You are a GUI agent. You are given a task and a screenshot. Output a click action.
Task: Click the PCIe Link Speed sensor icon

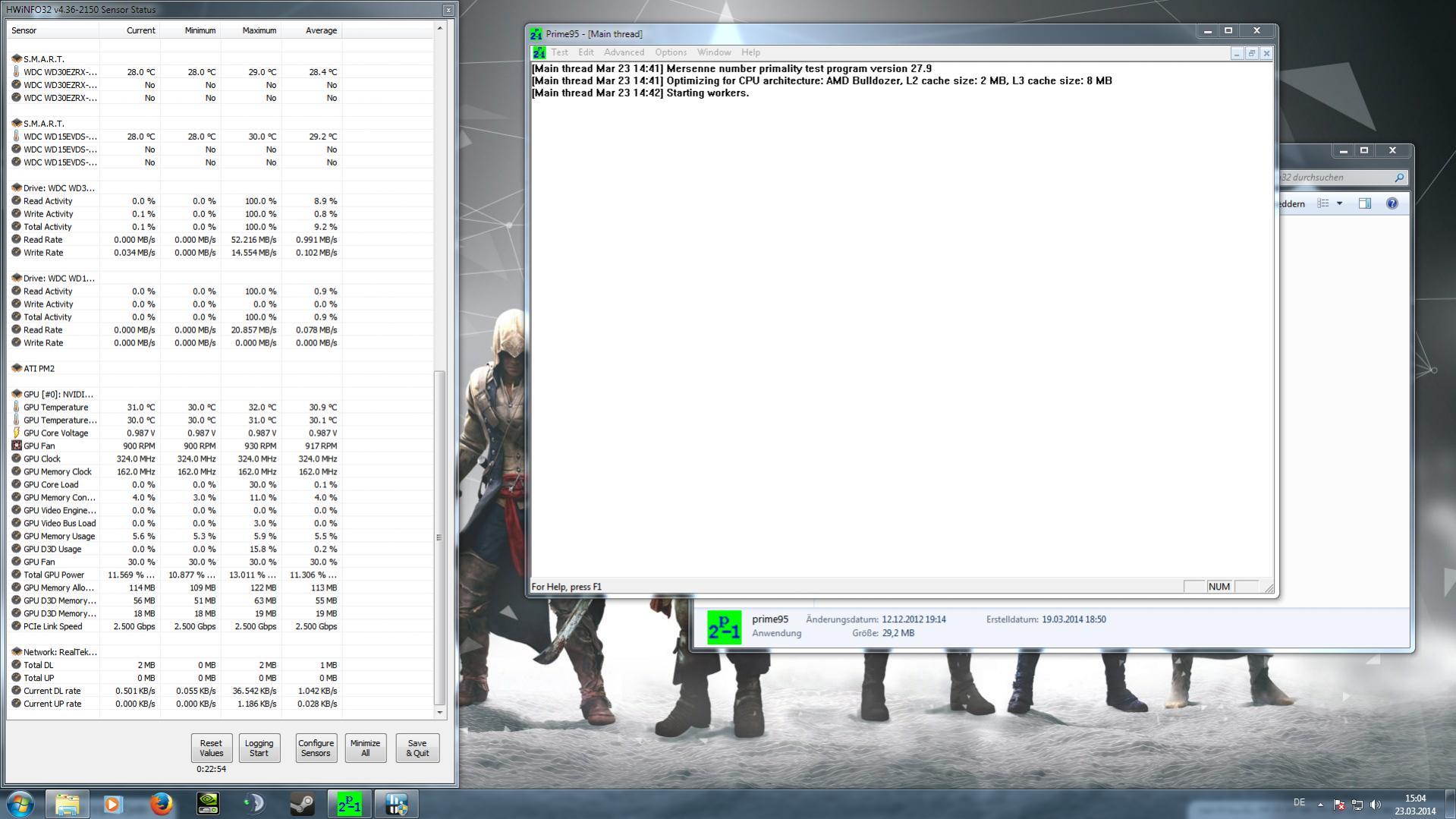pos(17,626)
